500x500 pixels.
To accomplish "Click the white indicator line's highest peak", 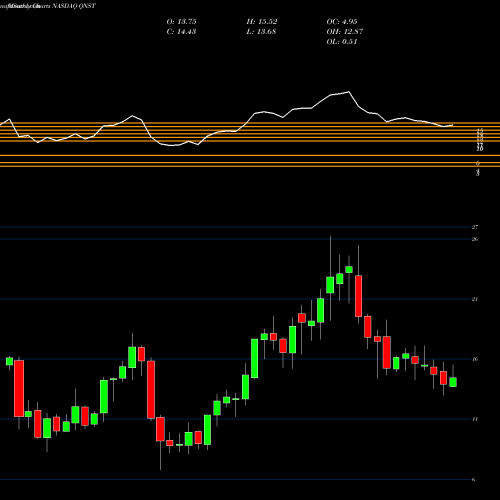I will point(349,92).
